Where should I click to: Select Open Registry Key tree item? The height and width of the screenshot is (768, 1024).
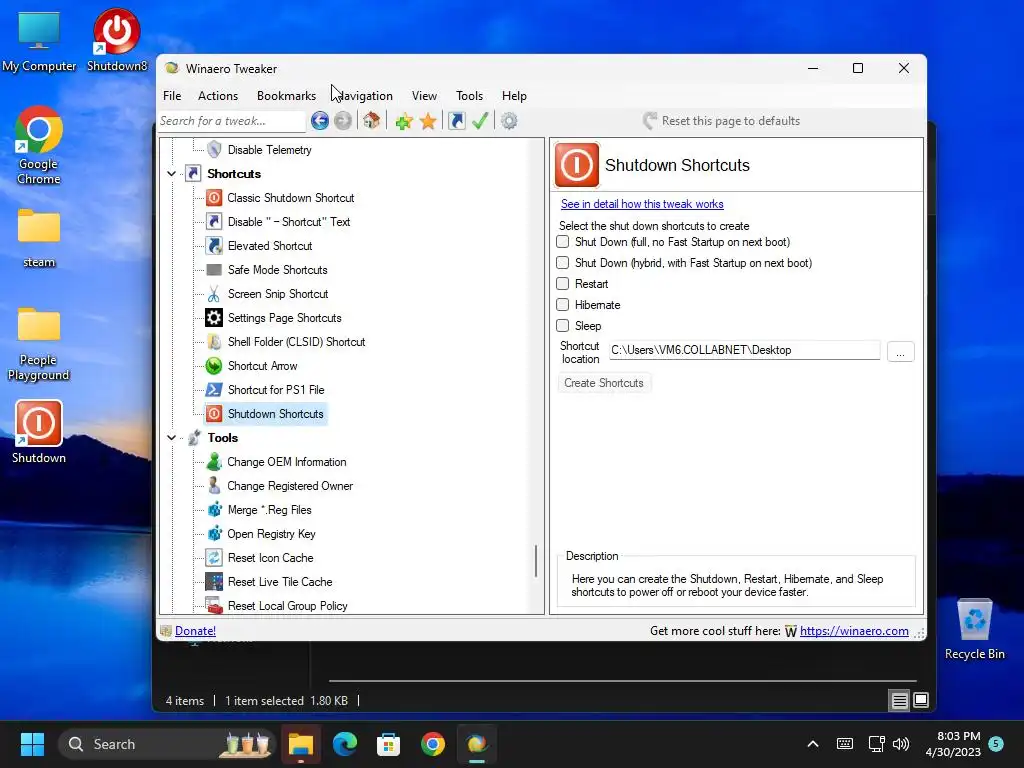[271, 534]
